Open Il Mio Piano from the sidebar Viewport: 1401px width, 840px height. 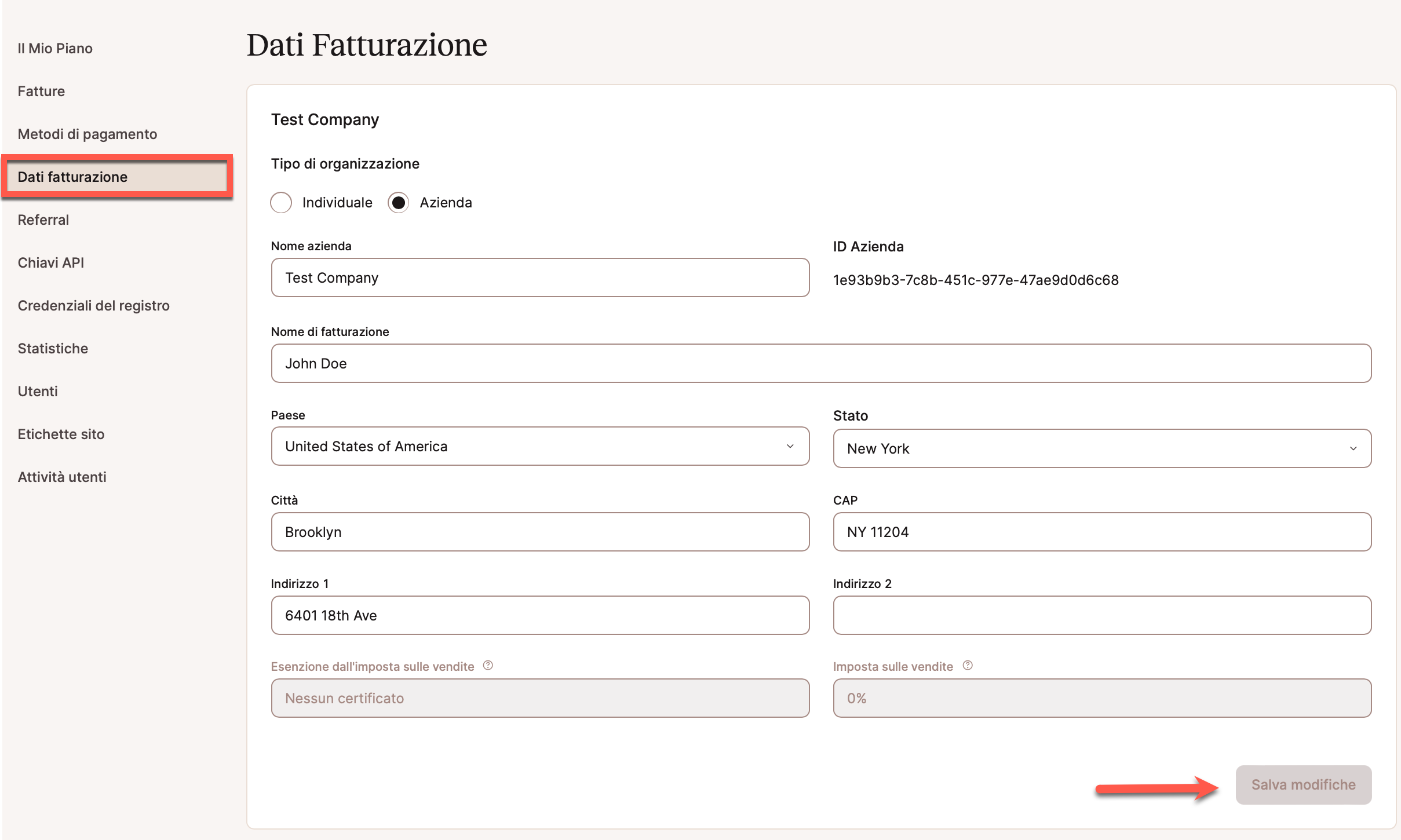[x=55, y=48]
